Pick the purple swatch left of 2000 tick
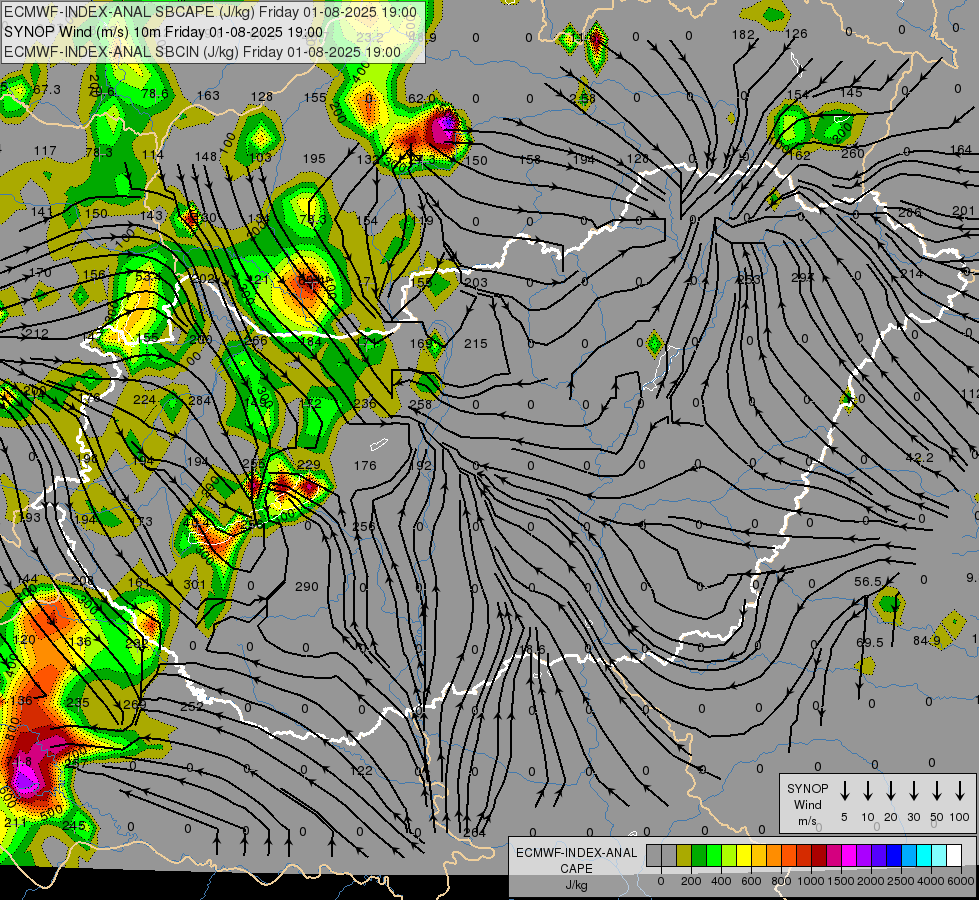Image resolution: width=979 pixels, height=900 pixels. point(863,855)
